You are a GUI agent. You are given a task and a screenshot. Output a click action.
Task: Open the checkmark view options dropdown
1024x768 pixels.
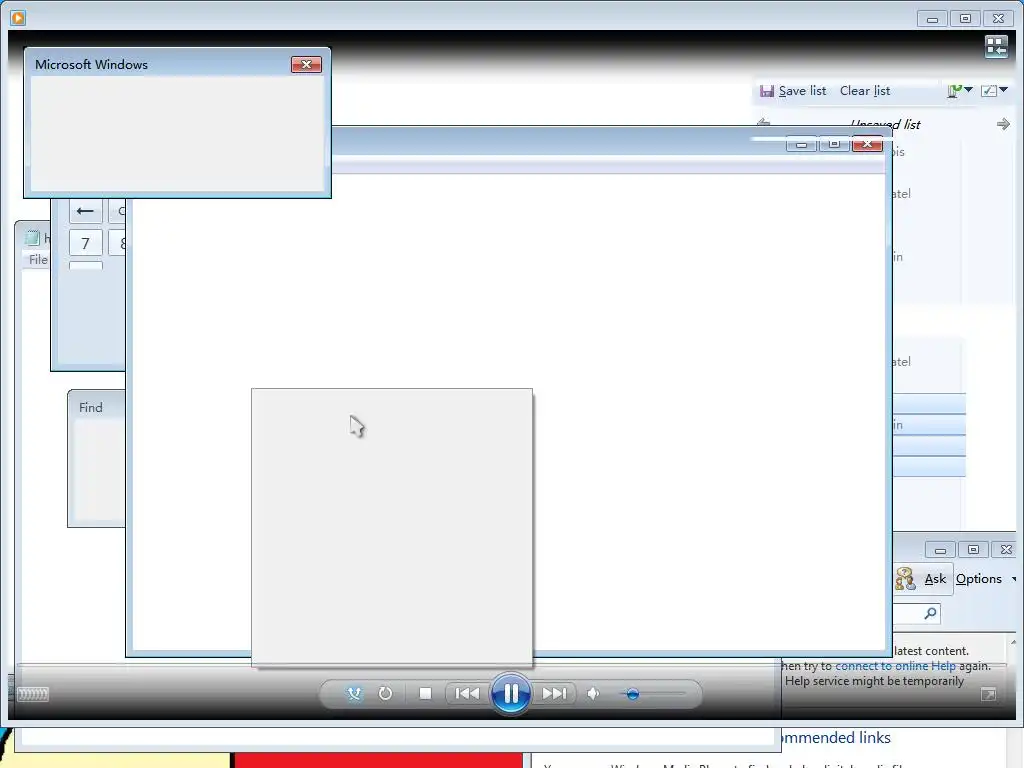click(995, 91)
